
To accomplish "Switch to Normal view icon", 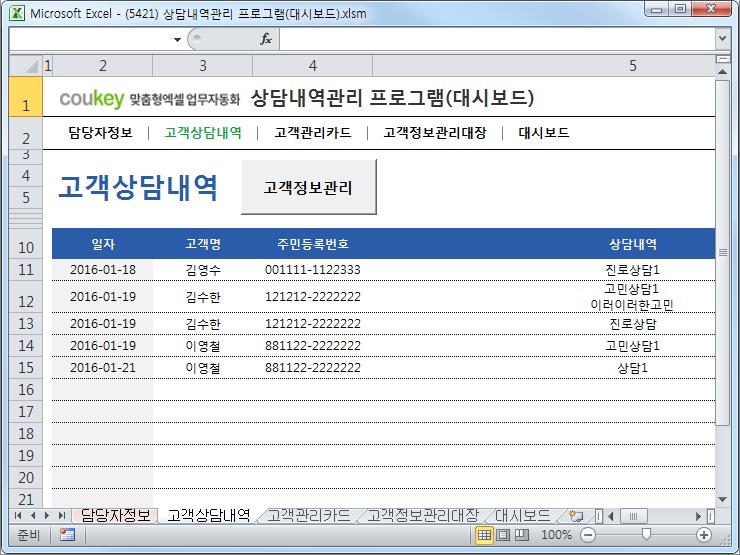I will tap(484, 535).
